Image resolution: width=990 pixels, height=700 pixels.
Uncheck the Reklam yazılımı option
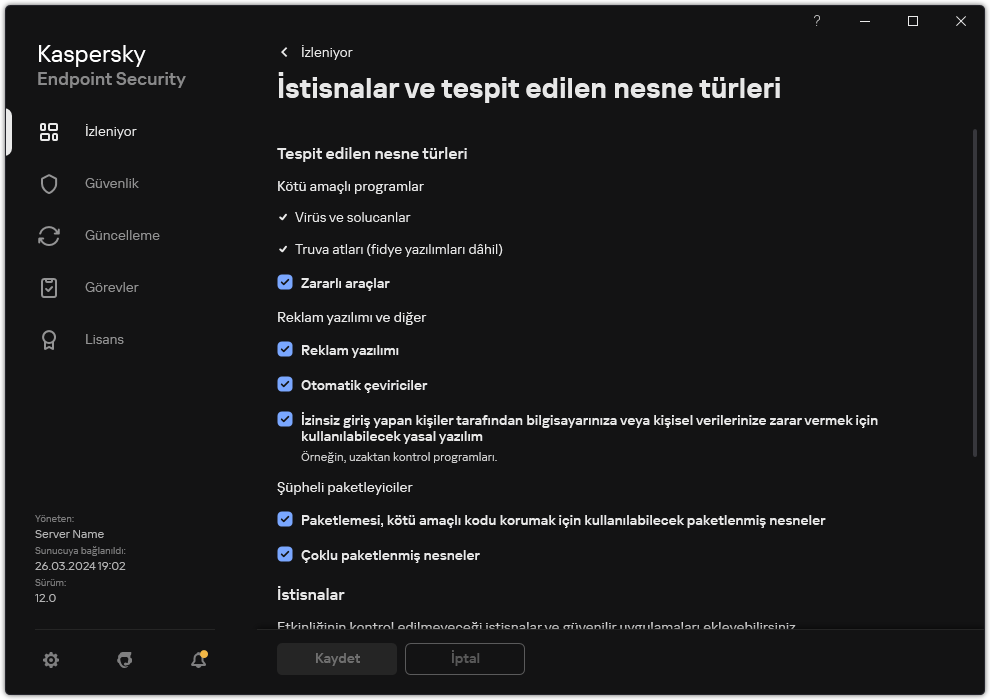tap(286, 350)
